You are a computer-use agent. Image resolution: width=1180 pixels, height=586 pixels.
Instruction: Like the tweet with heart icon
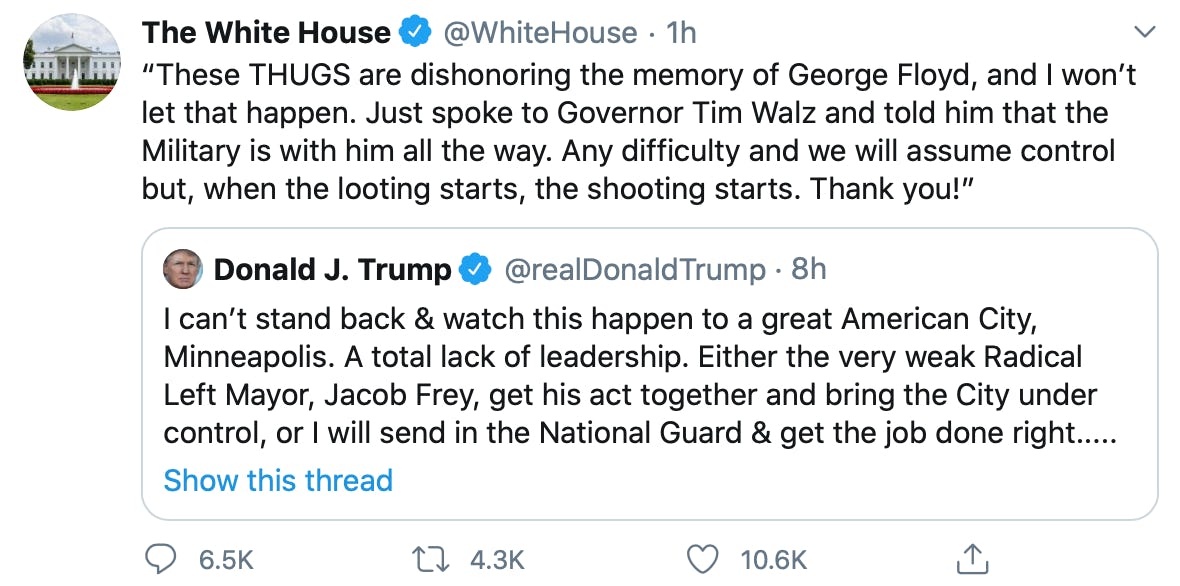point(705,559)
